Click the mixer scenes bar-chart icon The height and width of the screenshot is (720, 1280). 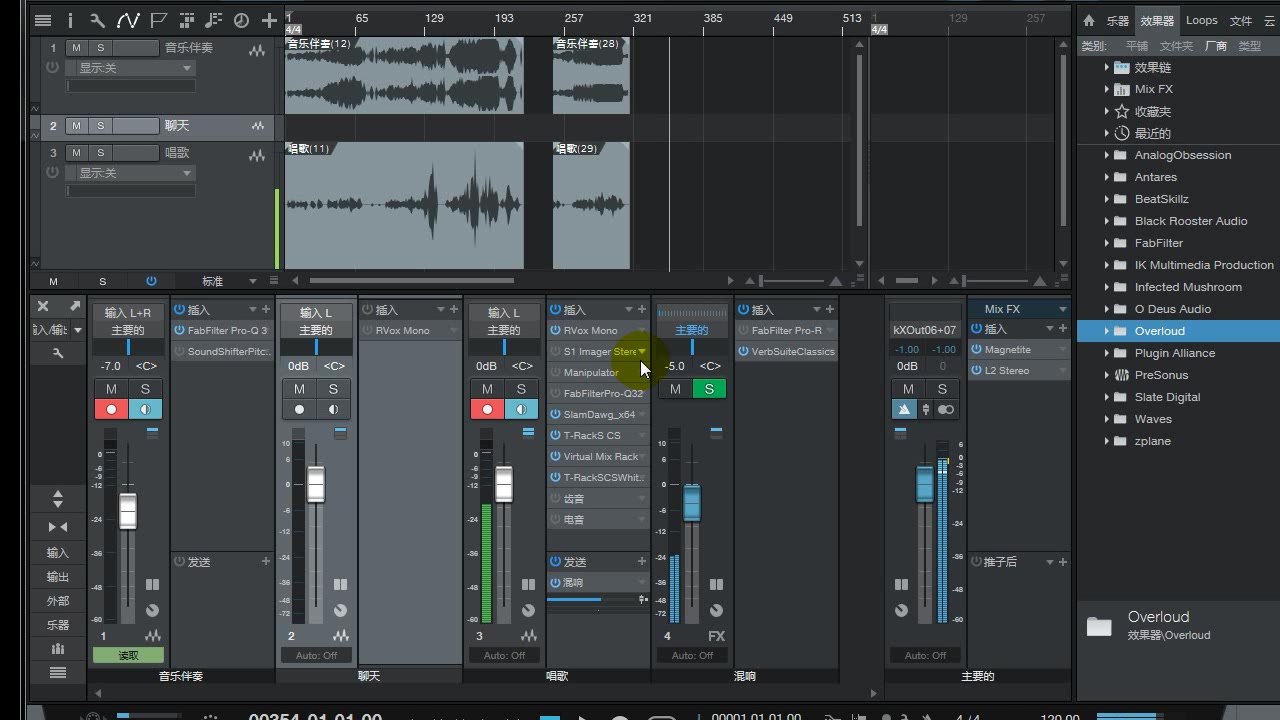point(58,649)
